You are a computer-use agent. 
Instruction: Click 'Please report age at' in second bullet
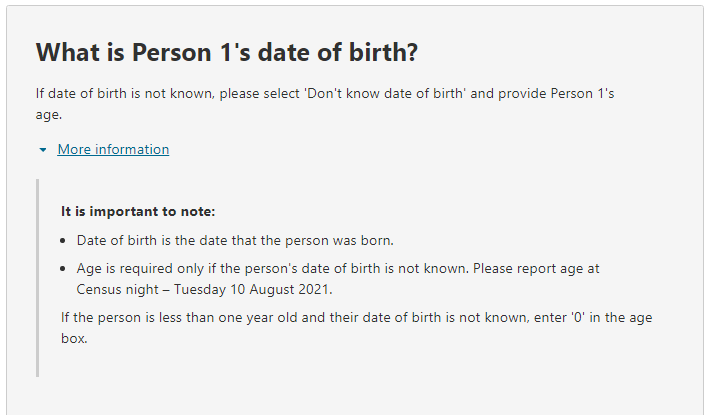pyautogui.click(x=536, y=269)
